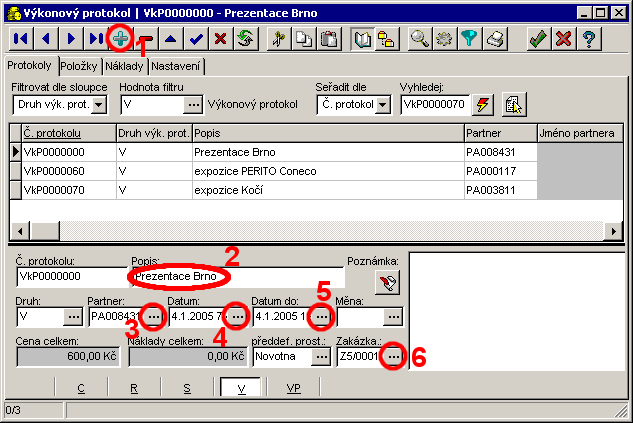Toggle the VP protocol type button
The image size is (633, 423).
(294, 388)
